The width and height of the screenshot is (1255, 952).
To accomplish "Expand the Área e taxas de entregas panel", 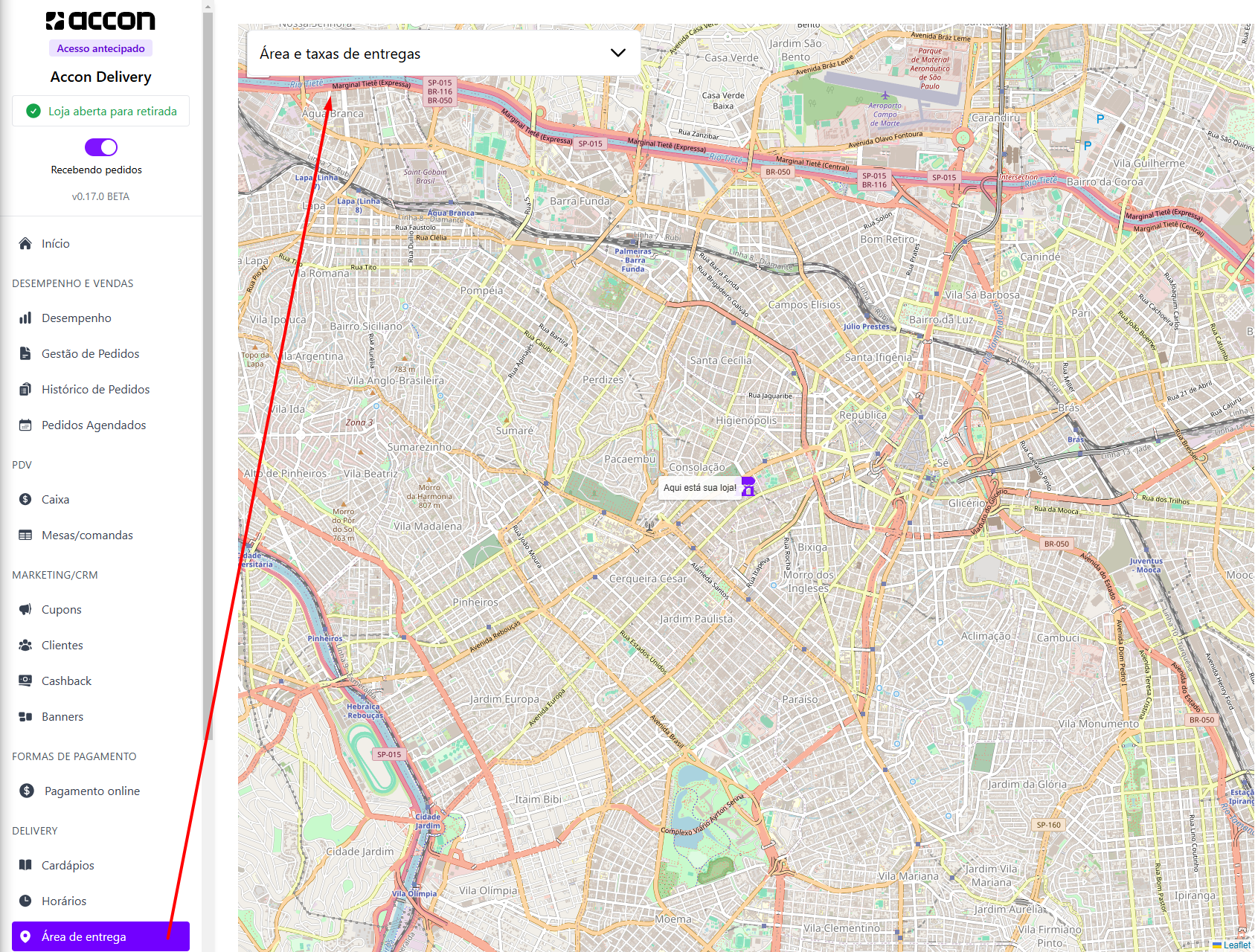I will (x=443, y=54).
